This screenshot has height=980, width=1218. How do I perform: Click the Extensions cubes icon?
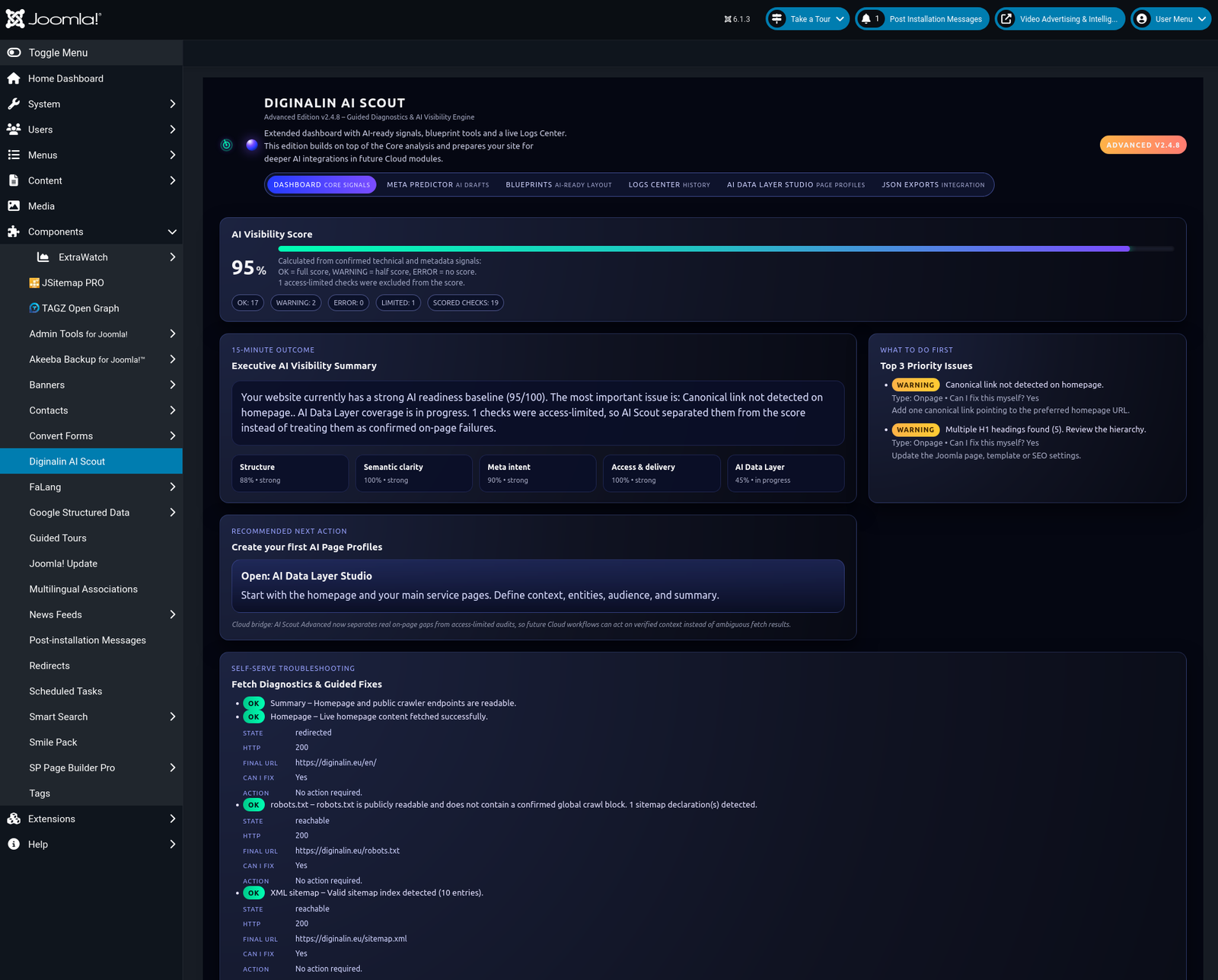(14, 819)
